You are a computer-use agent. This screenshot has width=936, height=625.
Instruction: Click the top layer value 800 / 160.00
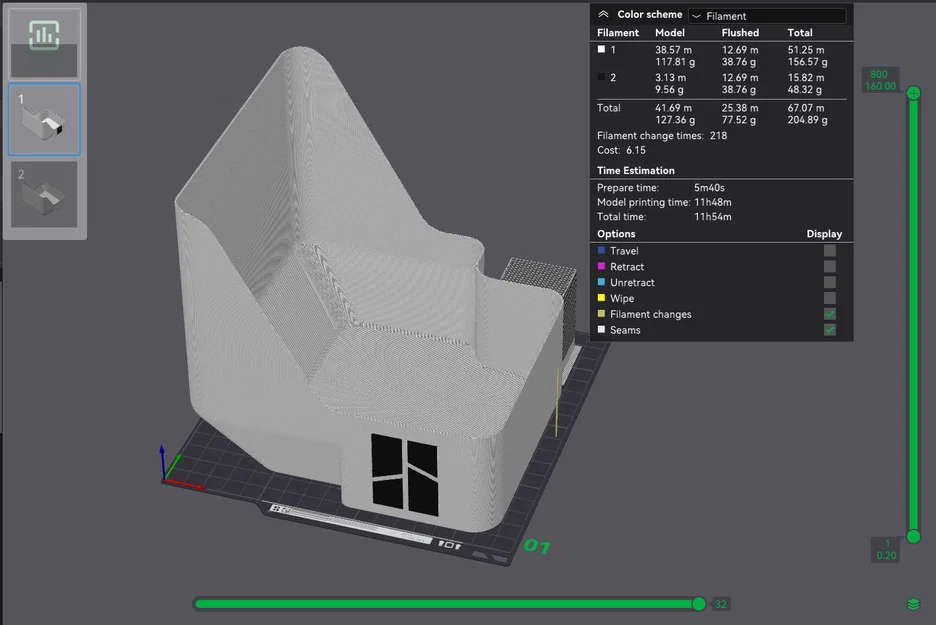click(880, 80)
